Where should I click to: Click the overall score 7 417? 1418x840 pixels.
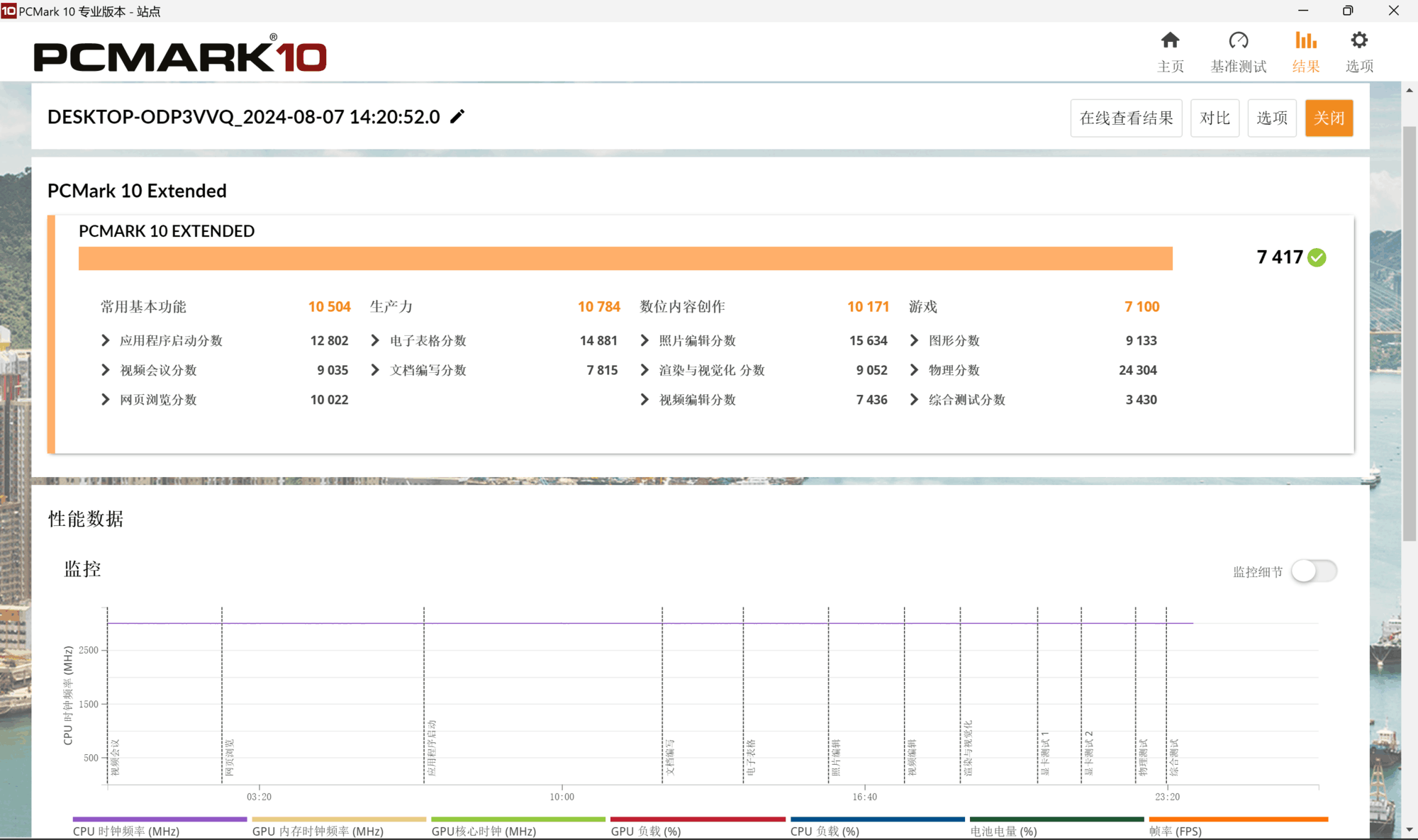(x=1280, y=257)
